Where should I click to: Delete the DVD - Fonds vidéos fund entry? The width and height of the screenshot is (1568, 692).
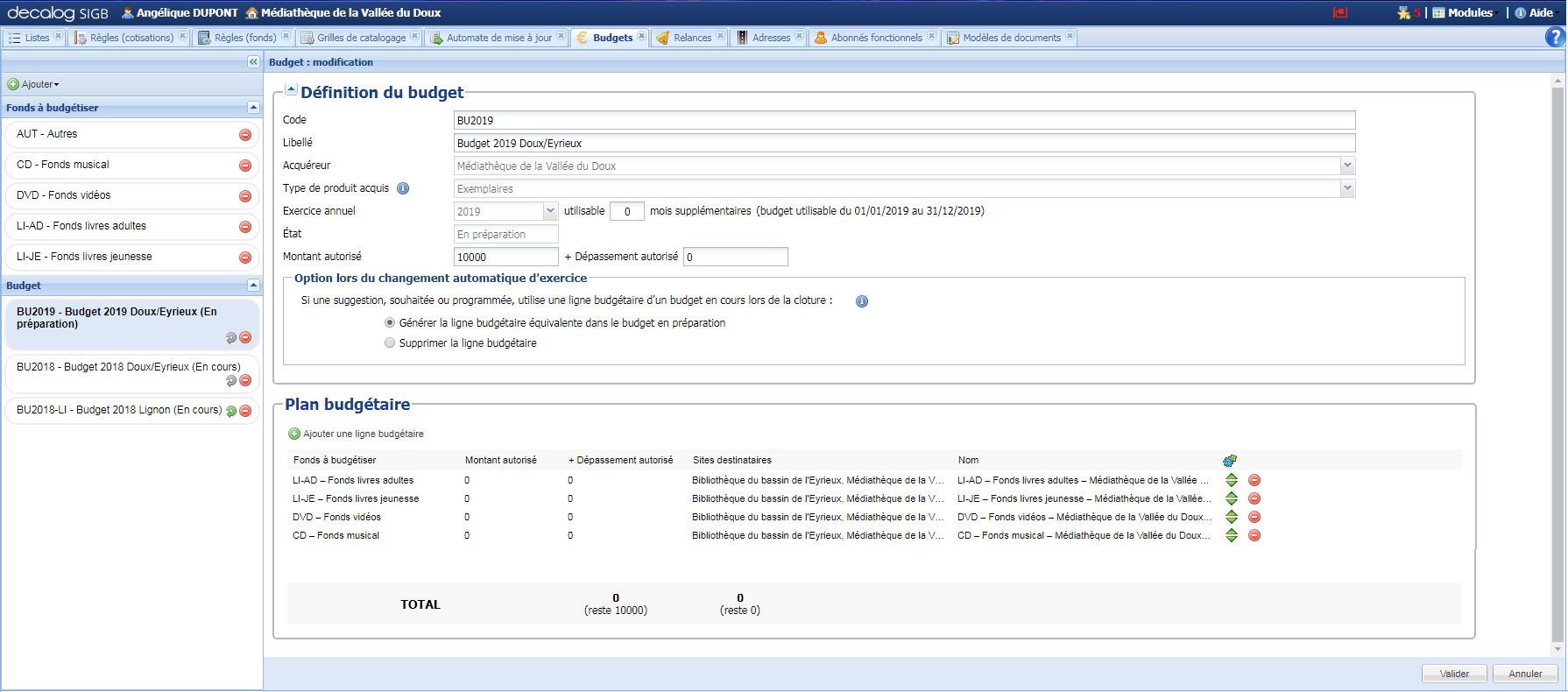[x=245, y=196]
